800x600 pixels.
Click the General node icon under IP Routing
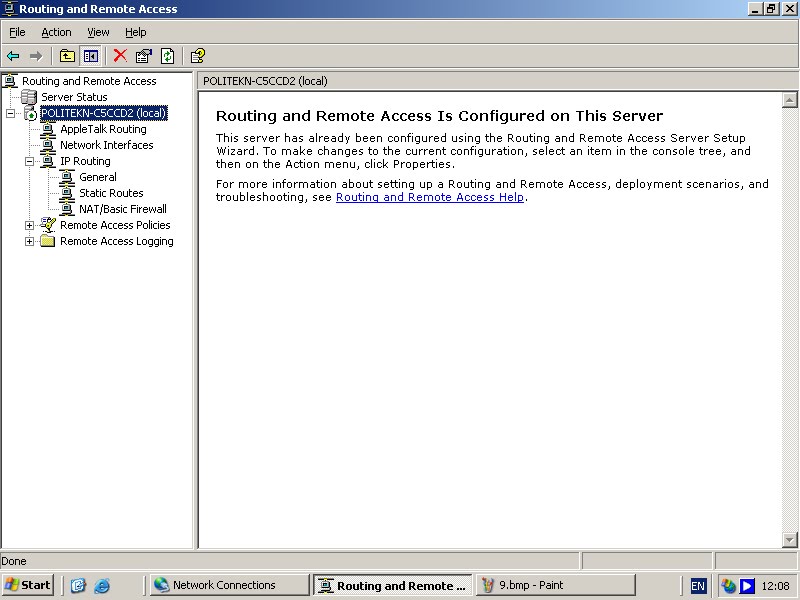(x=66, y=177)
